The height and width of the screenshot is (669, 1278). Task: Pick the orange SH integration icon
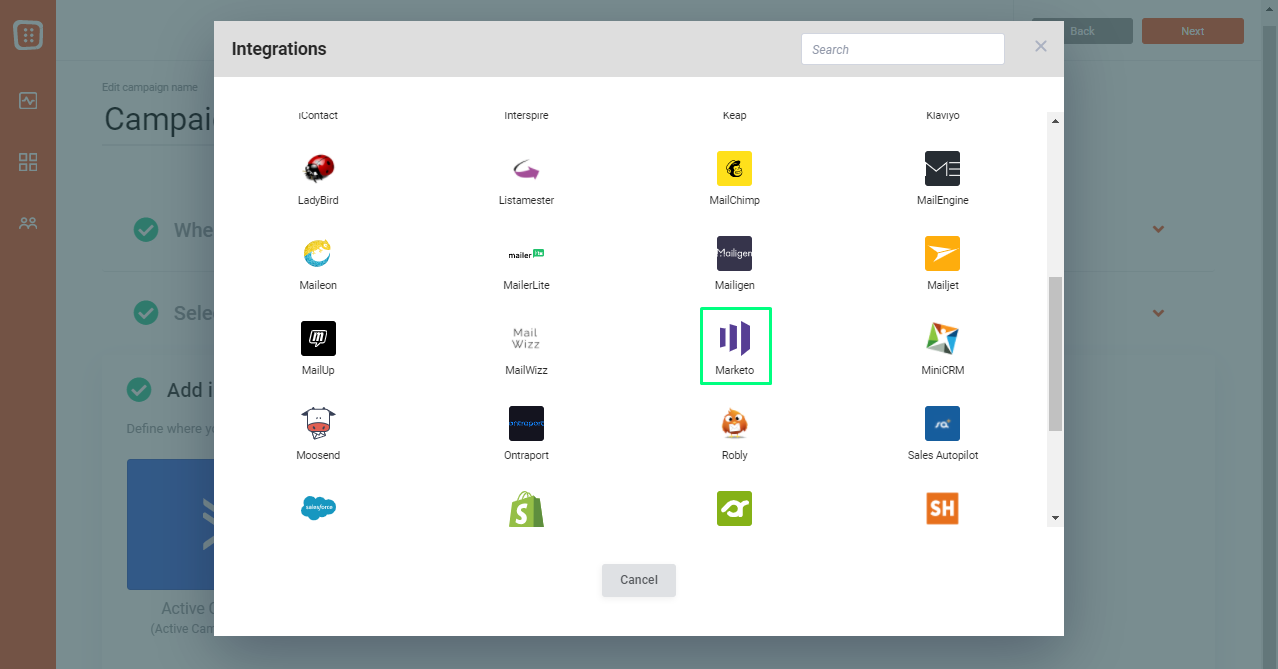(942, 509)
